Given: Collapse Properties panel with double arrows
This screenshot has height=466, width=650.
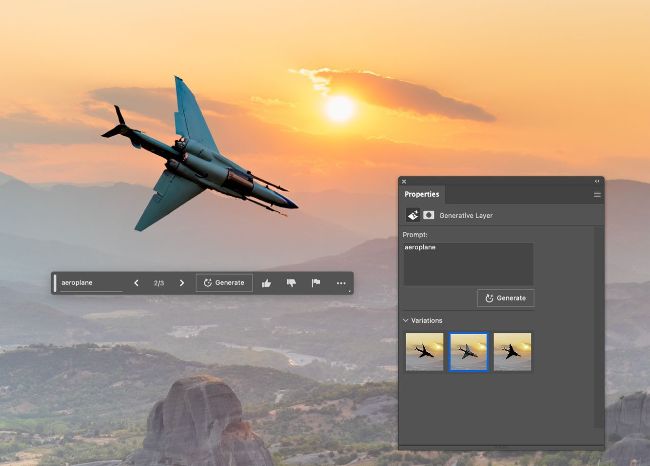Looking at the screenshot, I should [597, 181].
